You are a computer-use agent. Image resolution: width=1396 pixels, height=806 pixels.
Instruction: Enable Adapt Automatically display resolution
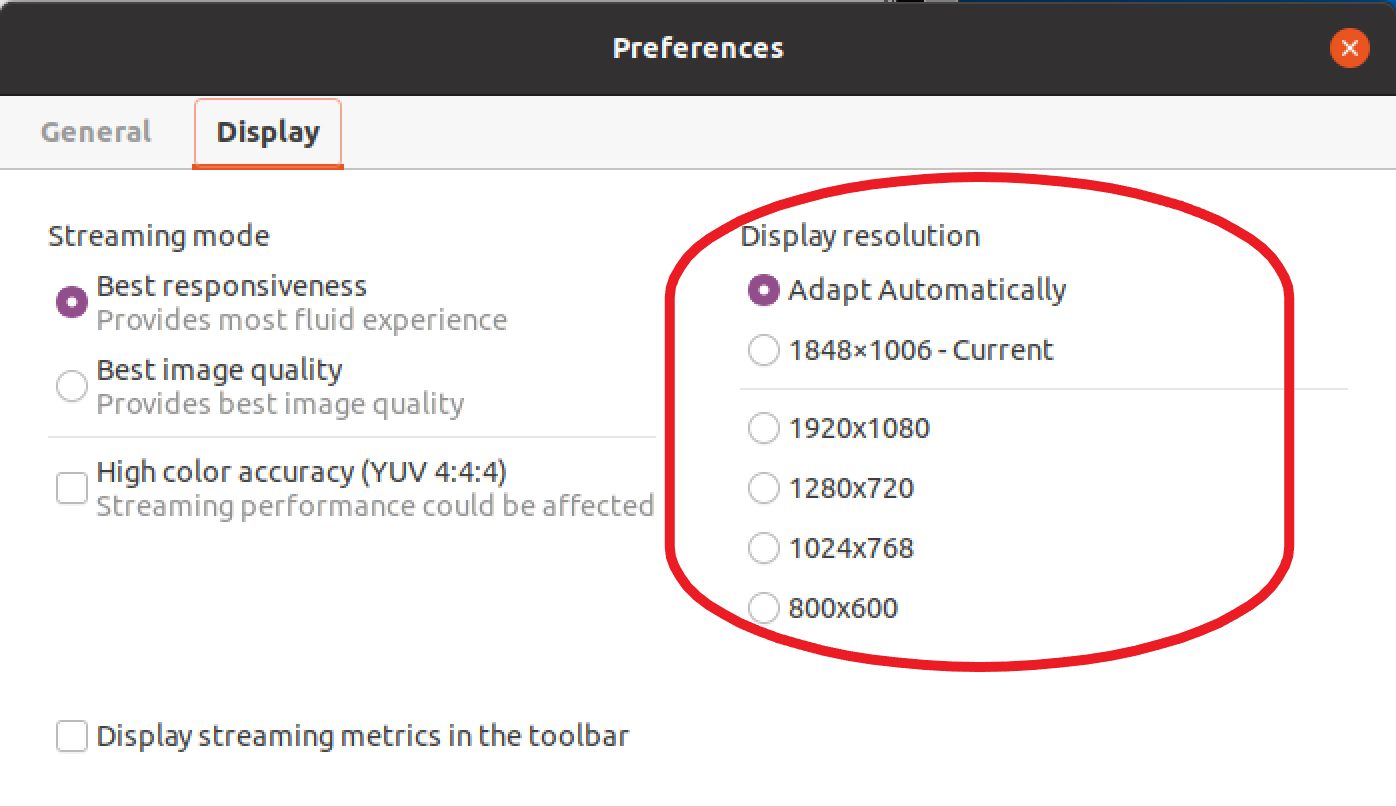[x=763, y=290]
